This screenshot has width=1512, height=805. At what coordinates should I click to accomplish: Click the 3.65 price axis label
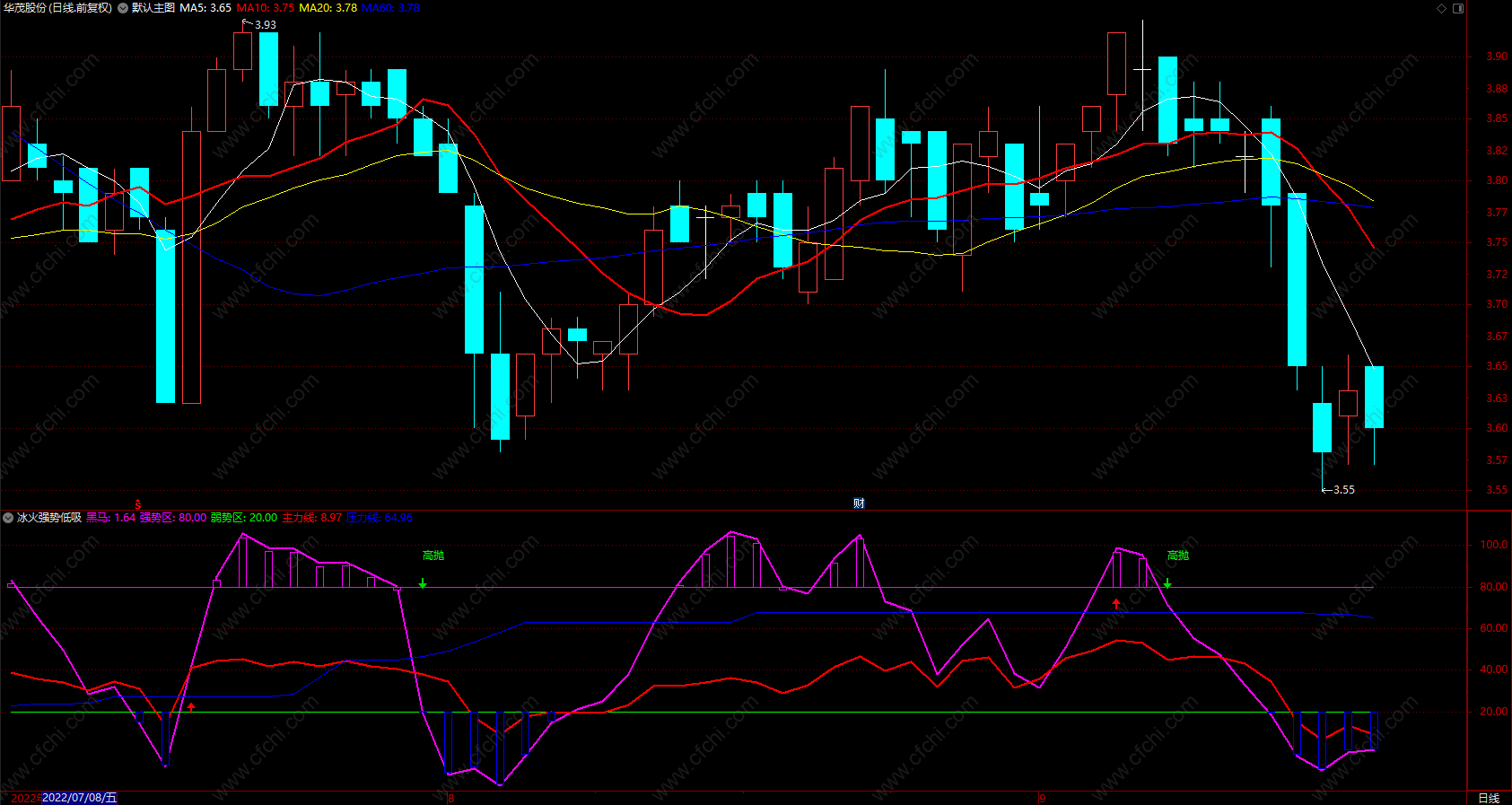pyautogui.click(x=1497, y=366)
